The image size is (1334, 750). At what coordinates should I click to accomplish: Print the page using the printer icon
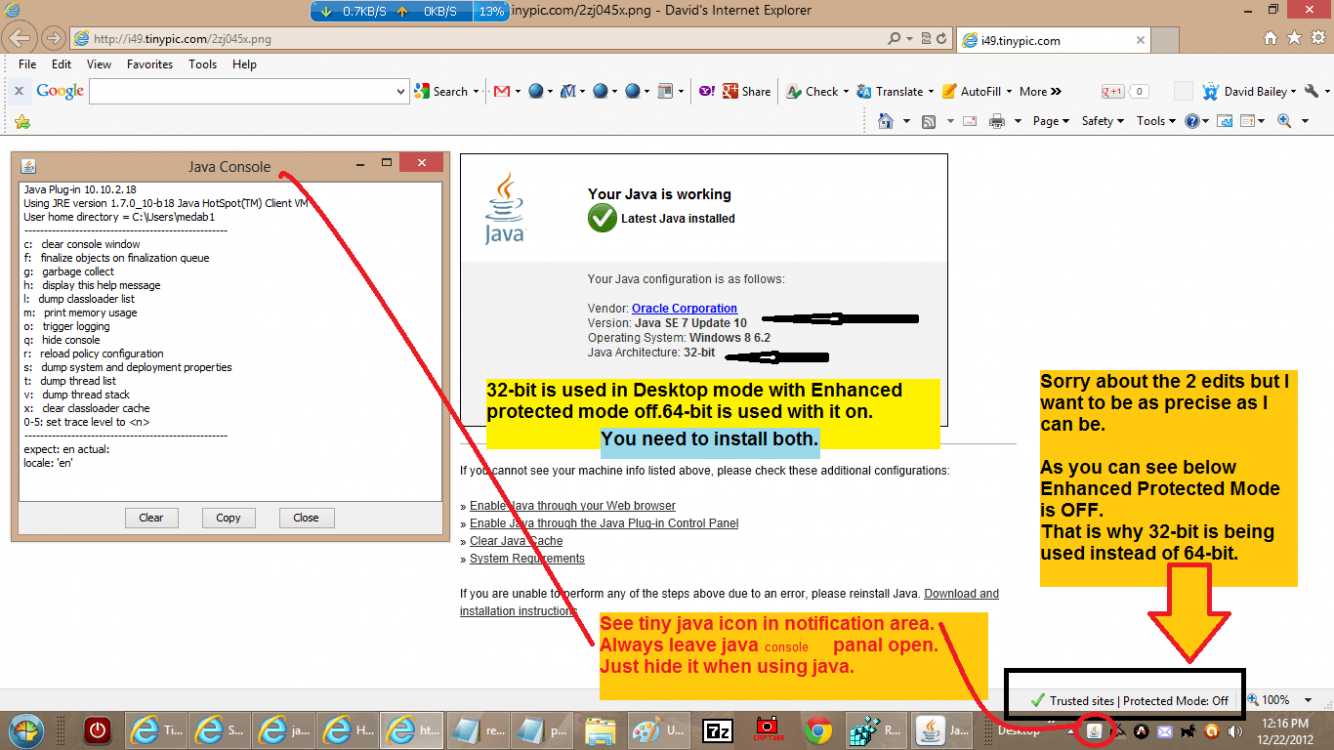tap(997, 120)
